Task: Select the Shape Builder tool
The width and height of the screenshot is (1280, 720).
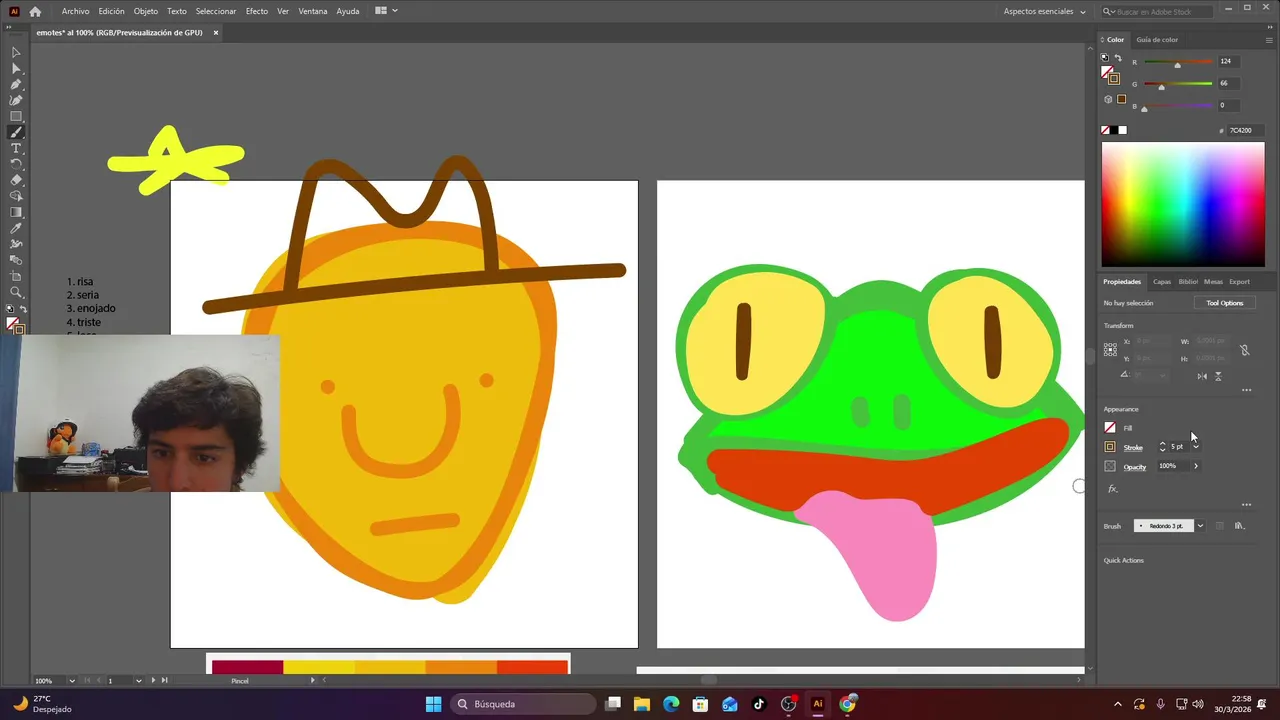Action: point(16,196)
